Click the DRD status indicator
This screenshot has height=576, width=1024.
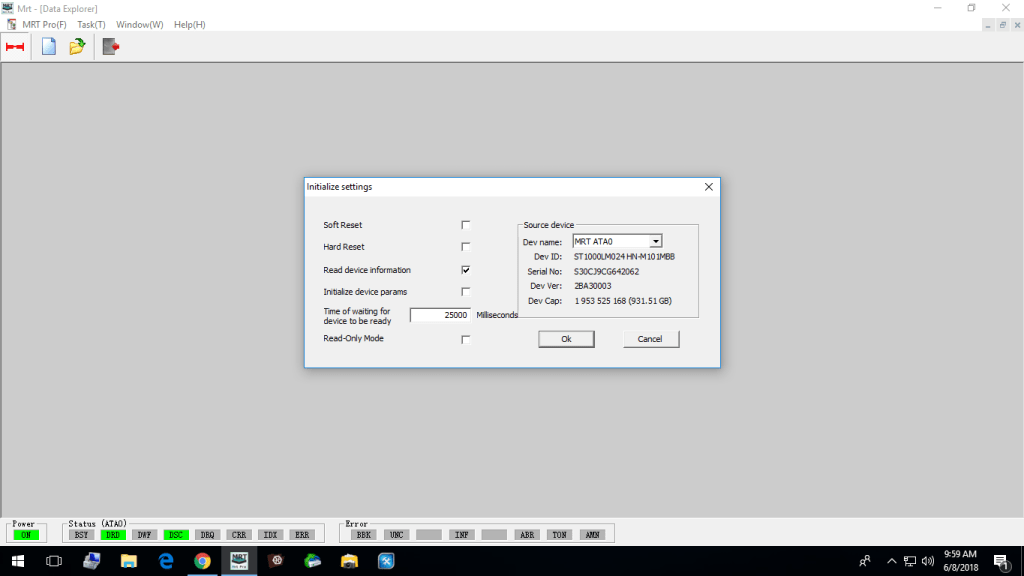[113, 535]
